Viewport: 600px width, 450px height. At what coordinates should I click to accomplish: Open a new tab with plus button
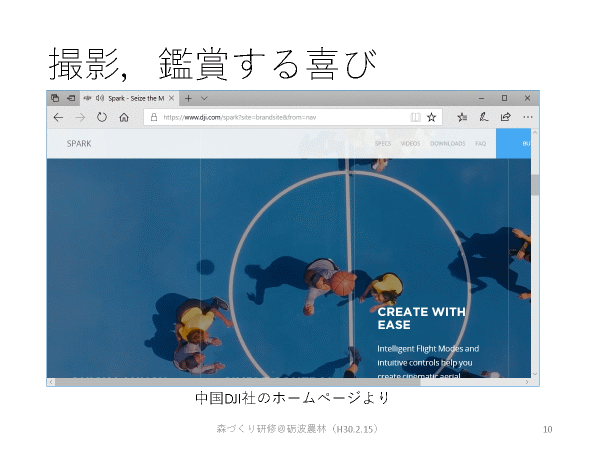(188, 99)
